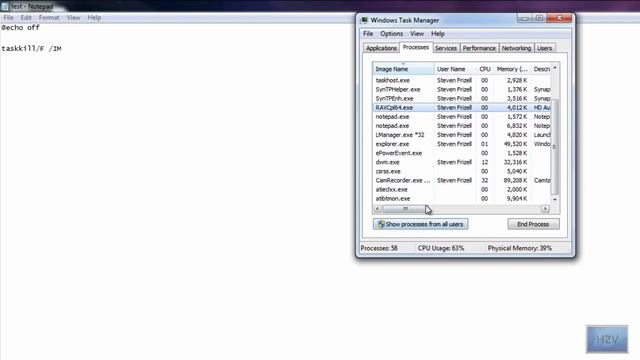Click horizontal scrollbar right arrow
This screenshot has width=640, height=360.
click(x=545, y=209)
